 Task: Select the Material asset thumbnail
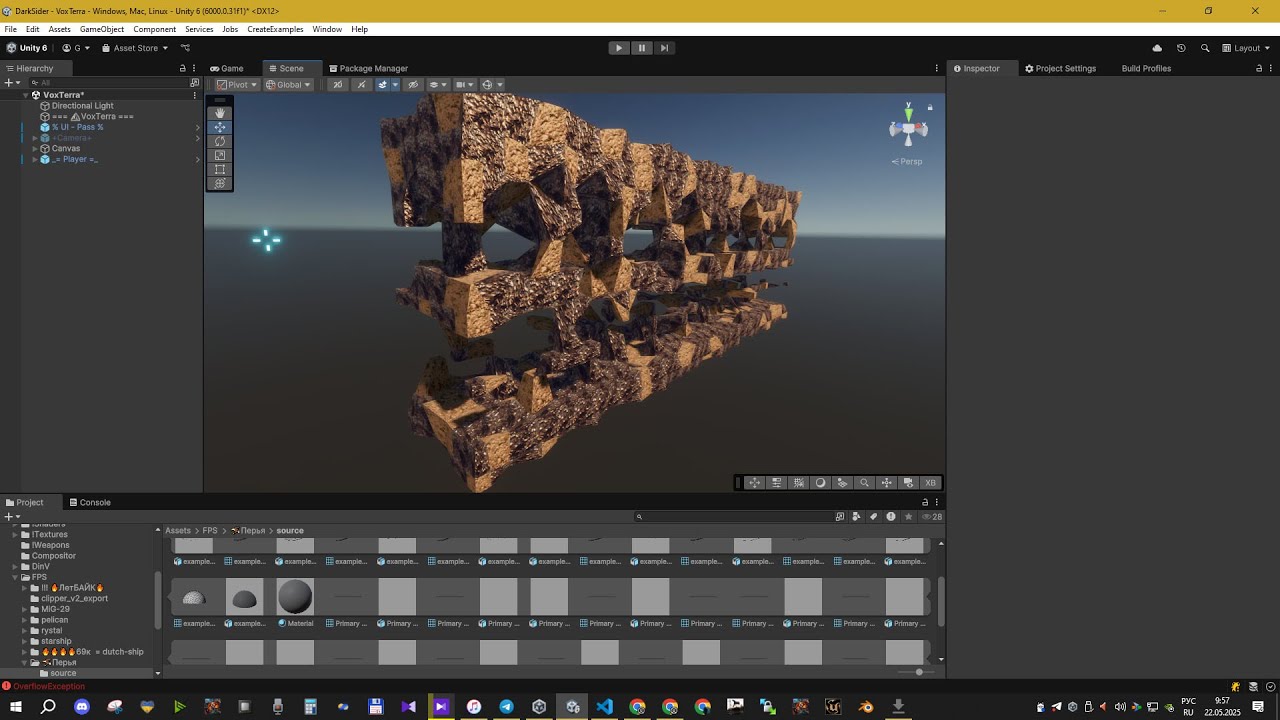295,597
